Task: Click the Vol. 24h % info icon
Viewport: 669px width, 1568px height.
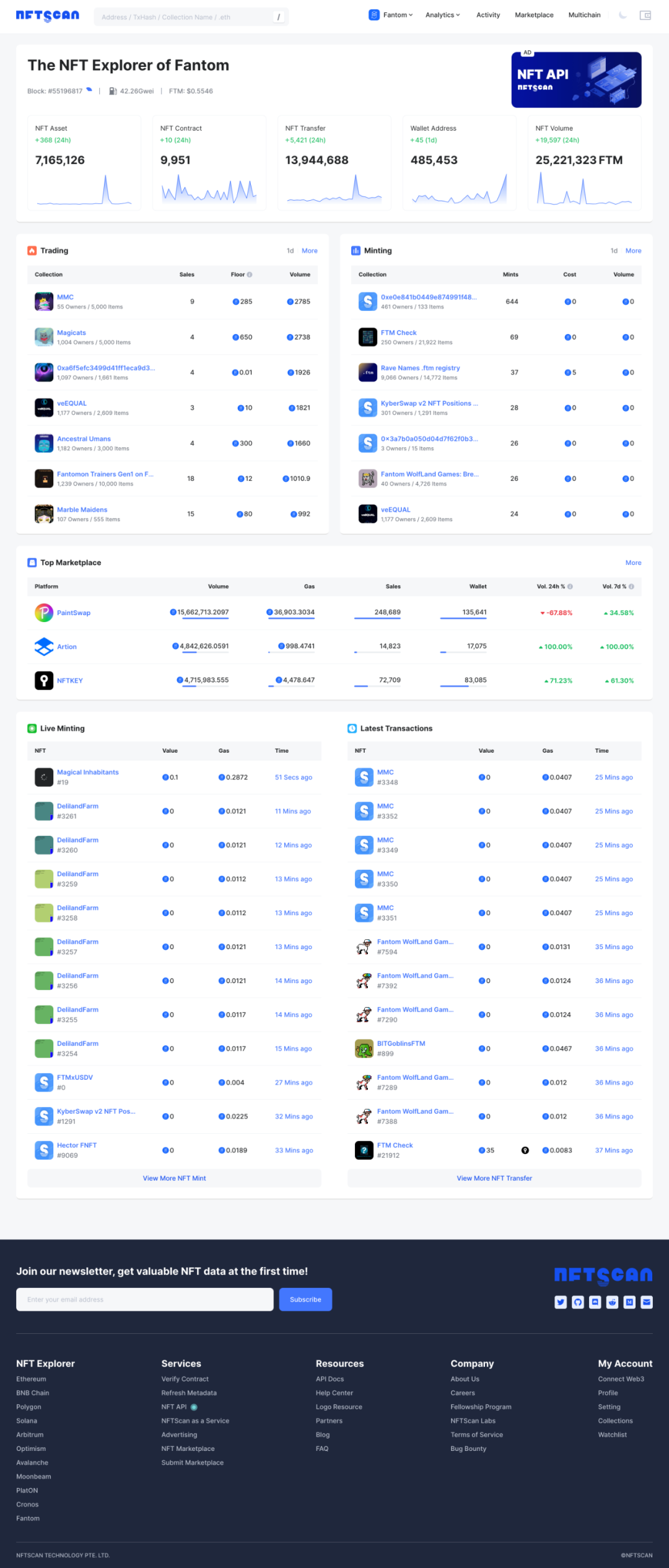Action: (570, 586)
